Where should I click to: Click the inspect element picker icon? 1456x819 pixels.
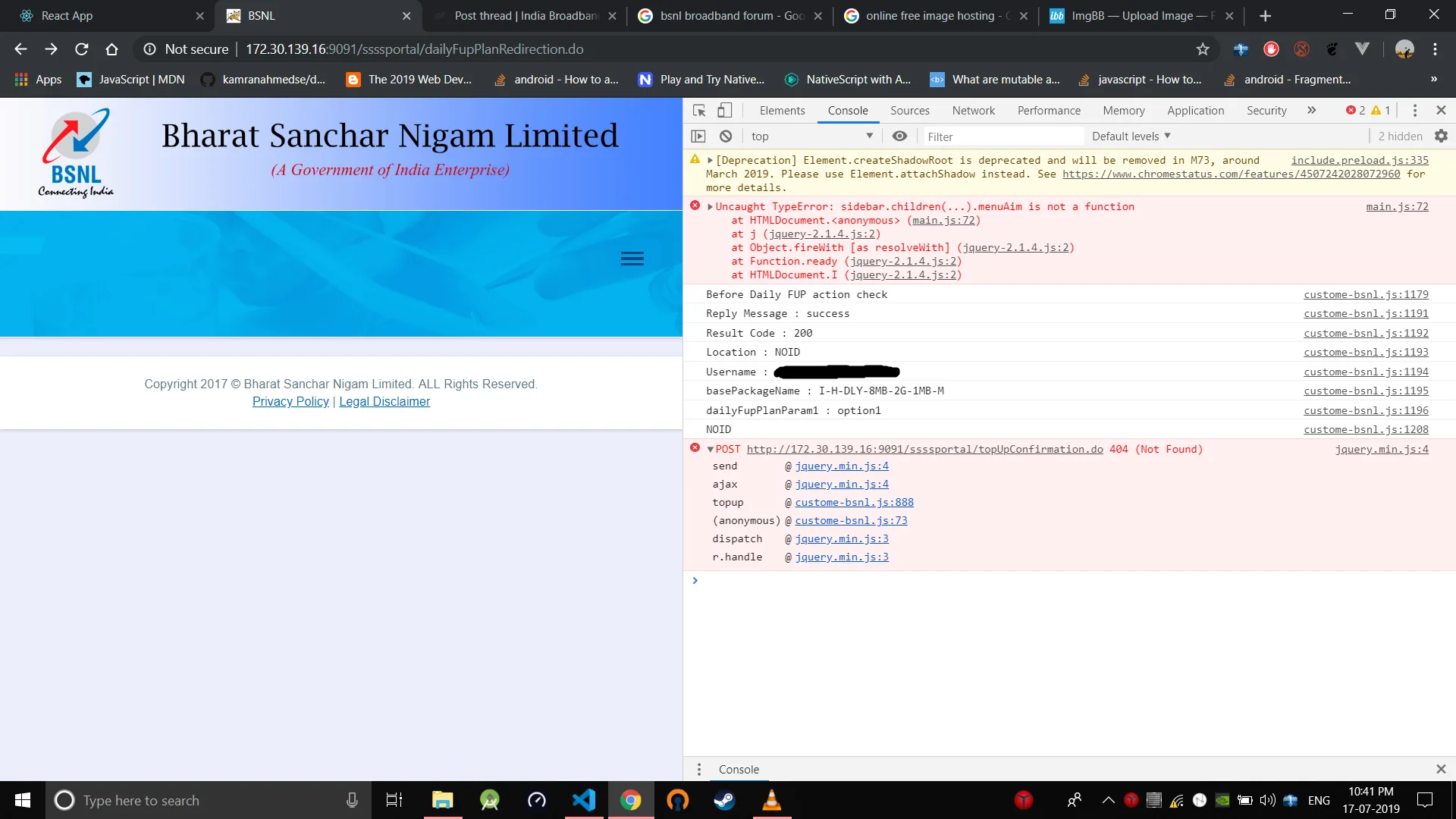point(699,111)
